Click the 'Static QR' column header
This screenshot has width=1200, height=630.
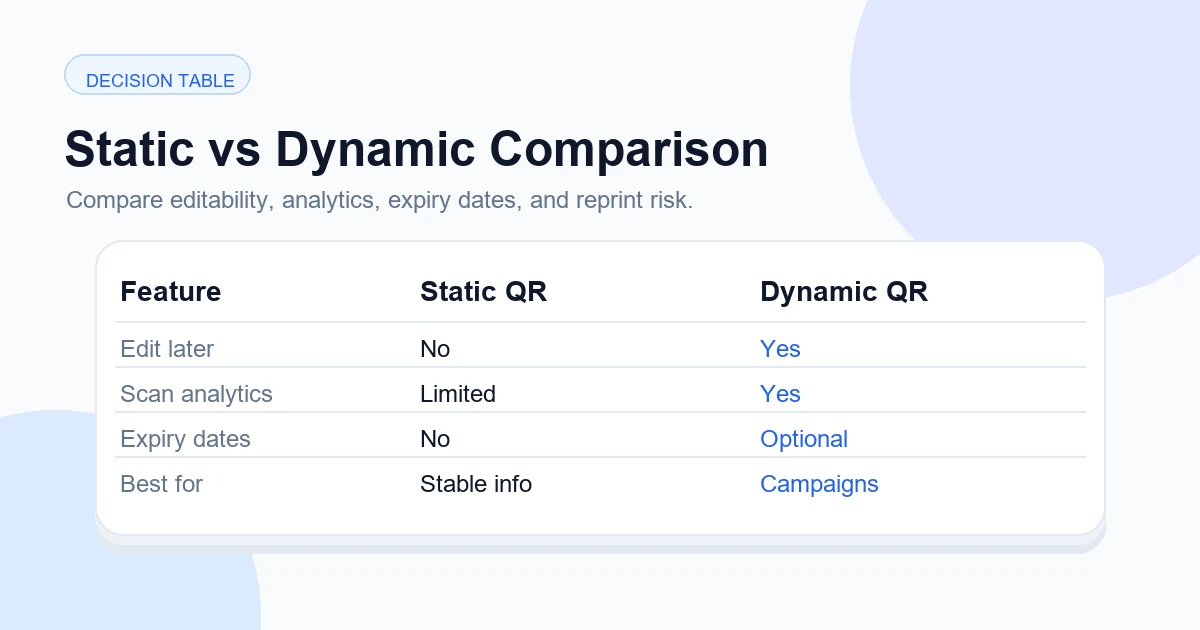click(483, 292)
